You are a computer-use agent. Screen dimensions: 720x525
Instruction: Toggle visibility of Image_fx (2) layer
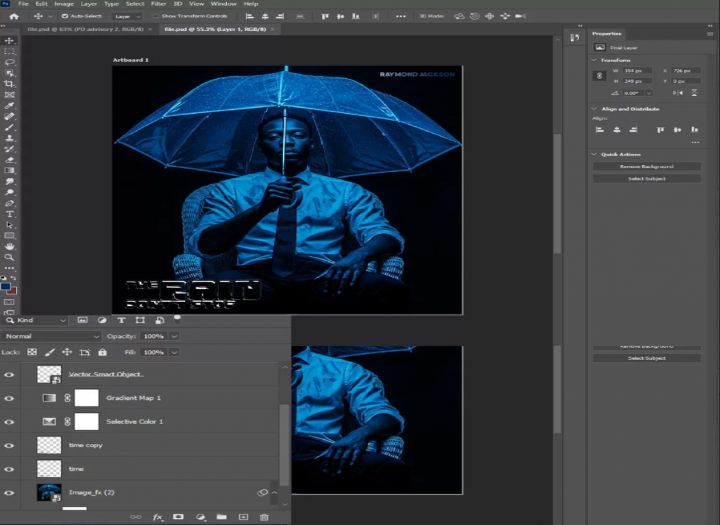[x=9, y=493]
